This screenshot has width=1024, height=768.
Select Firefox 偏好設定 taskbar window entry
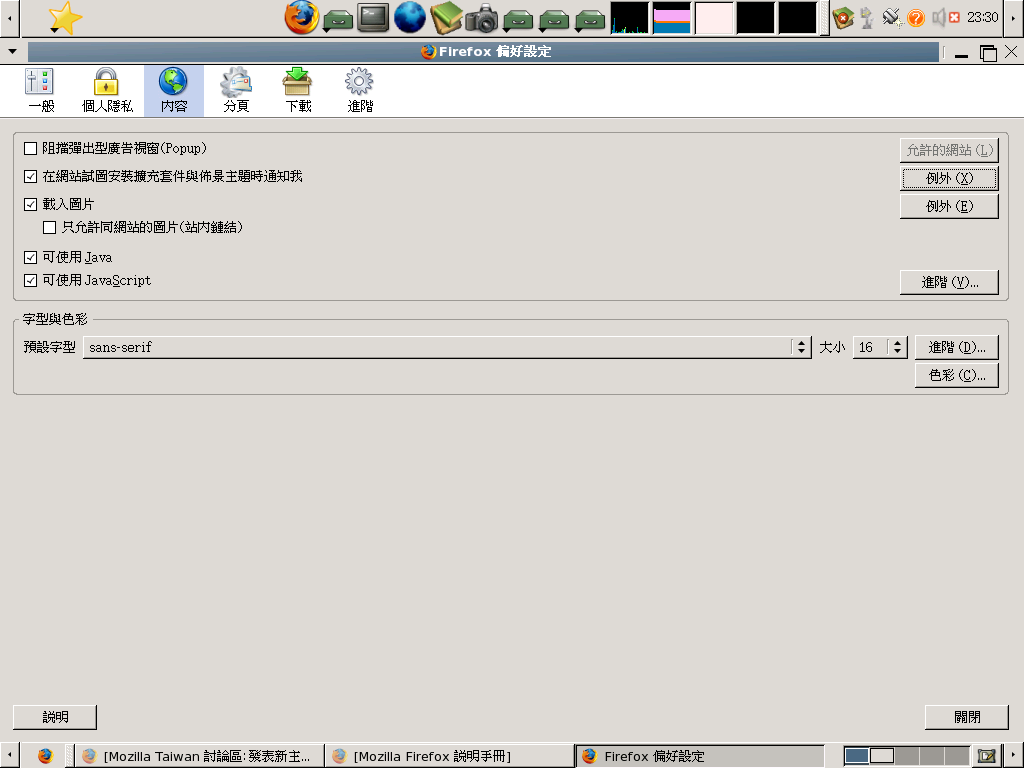click(699, 756)
